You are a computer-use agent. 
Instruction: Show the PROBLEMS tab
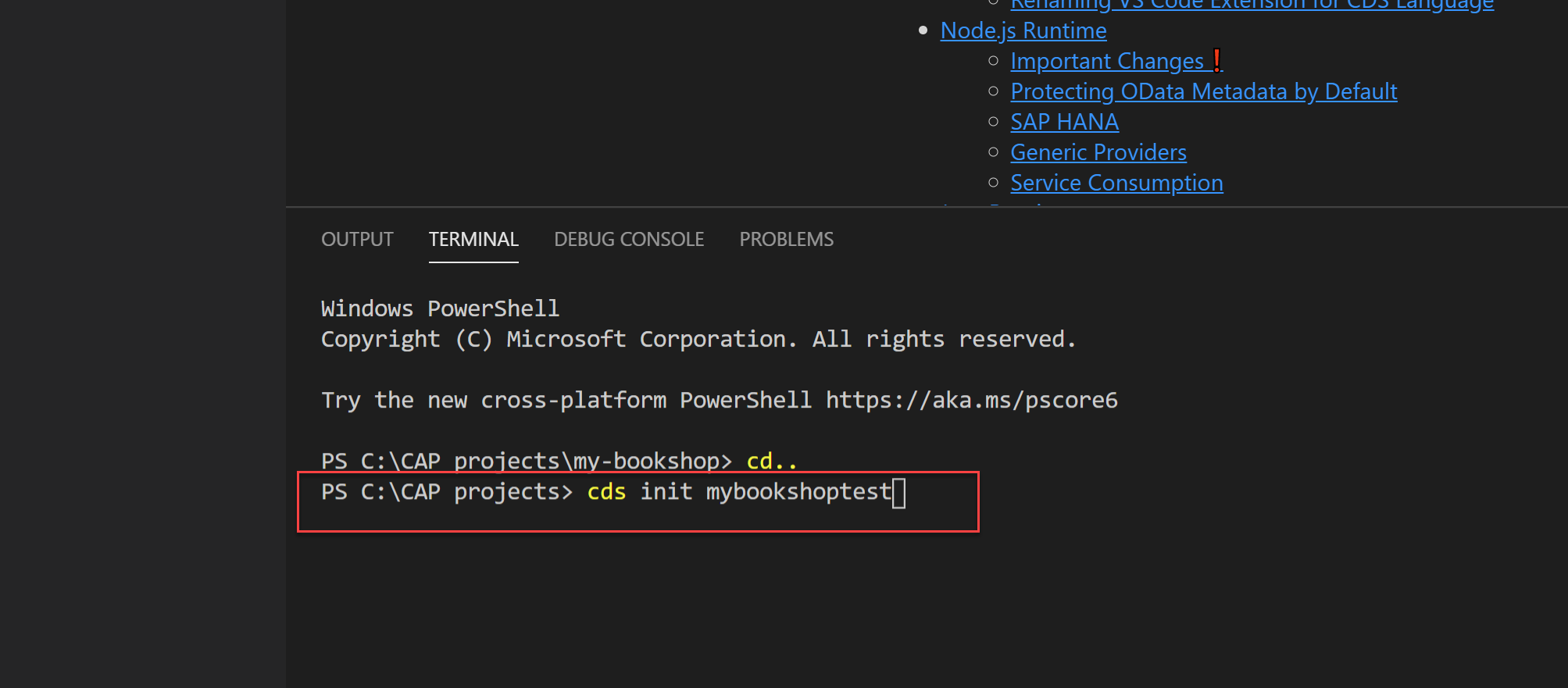pos(786,239)
